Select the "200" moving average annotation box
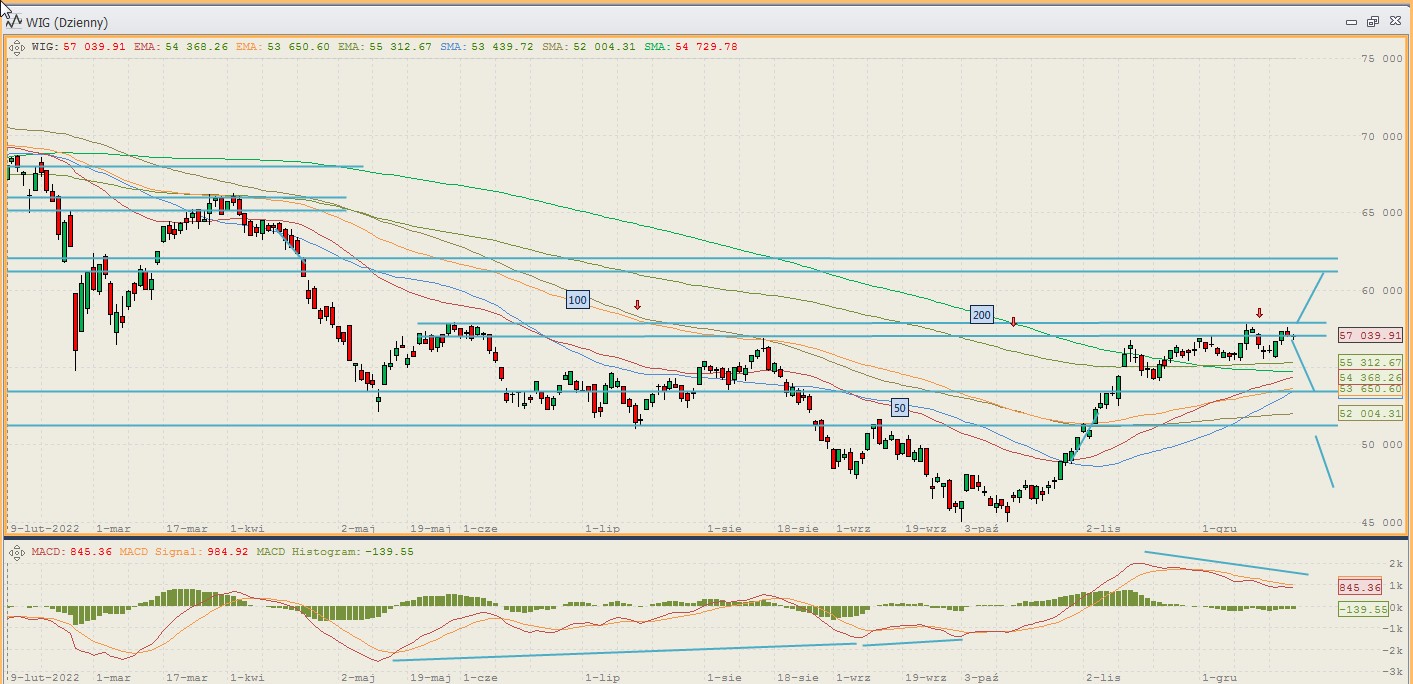 coord(981,315)
